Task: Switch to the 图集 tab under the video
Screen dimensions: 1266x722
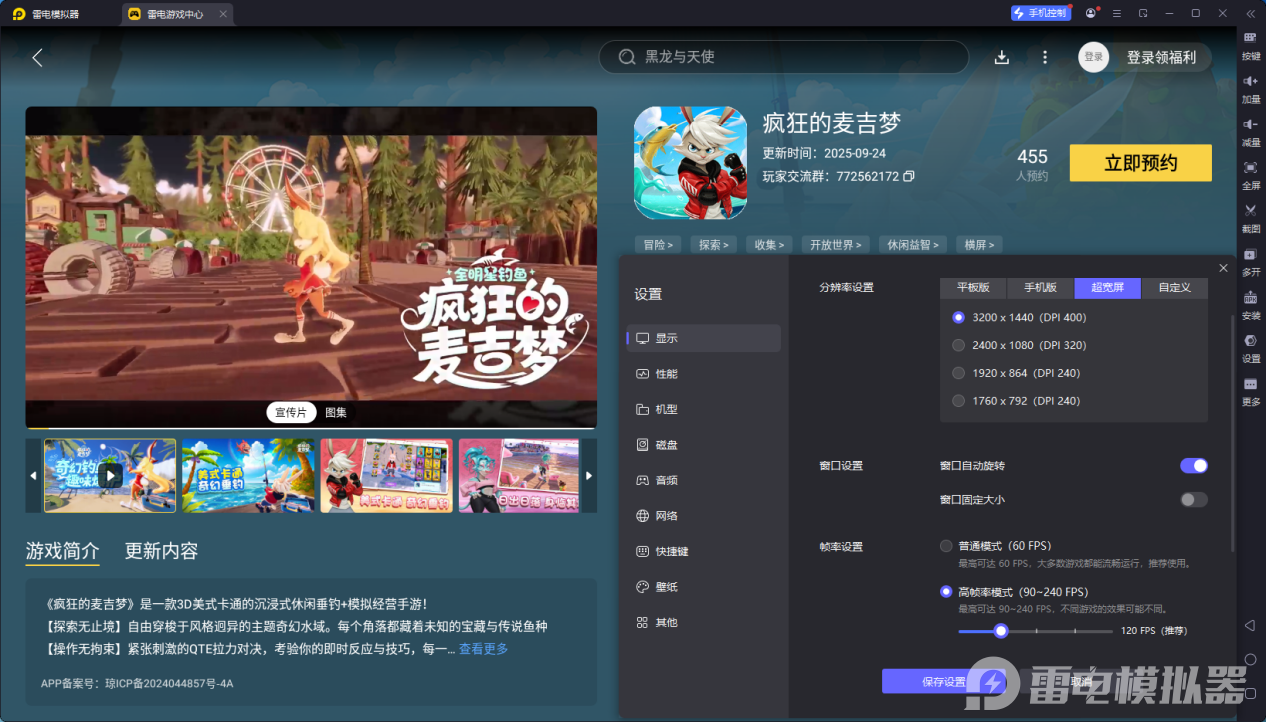Action: (335, 412)
